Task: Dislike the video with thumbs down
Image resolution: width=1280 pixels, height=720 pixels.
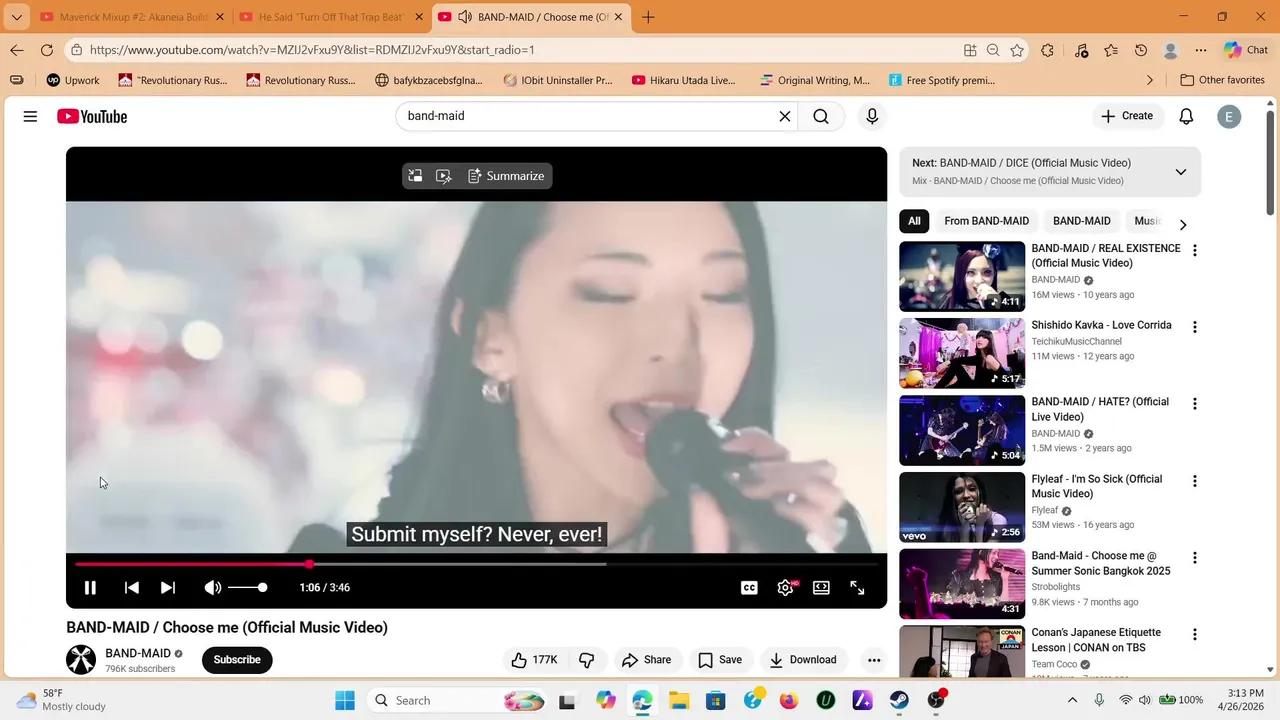Action: (x=587, y=660)
